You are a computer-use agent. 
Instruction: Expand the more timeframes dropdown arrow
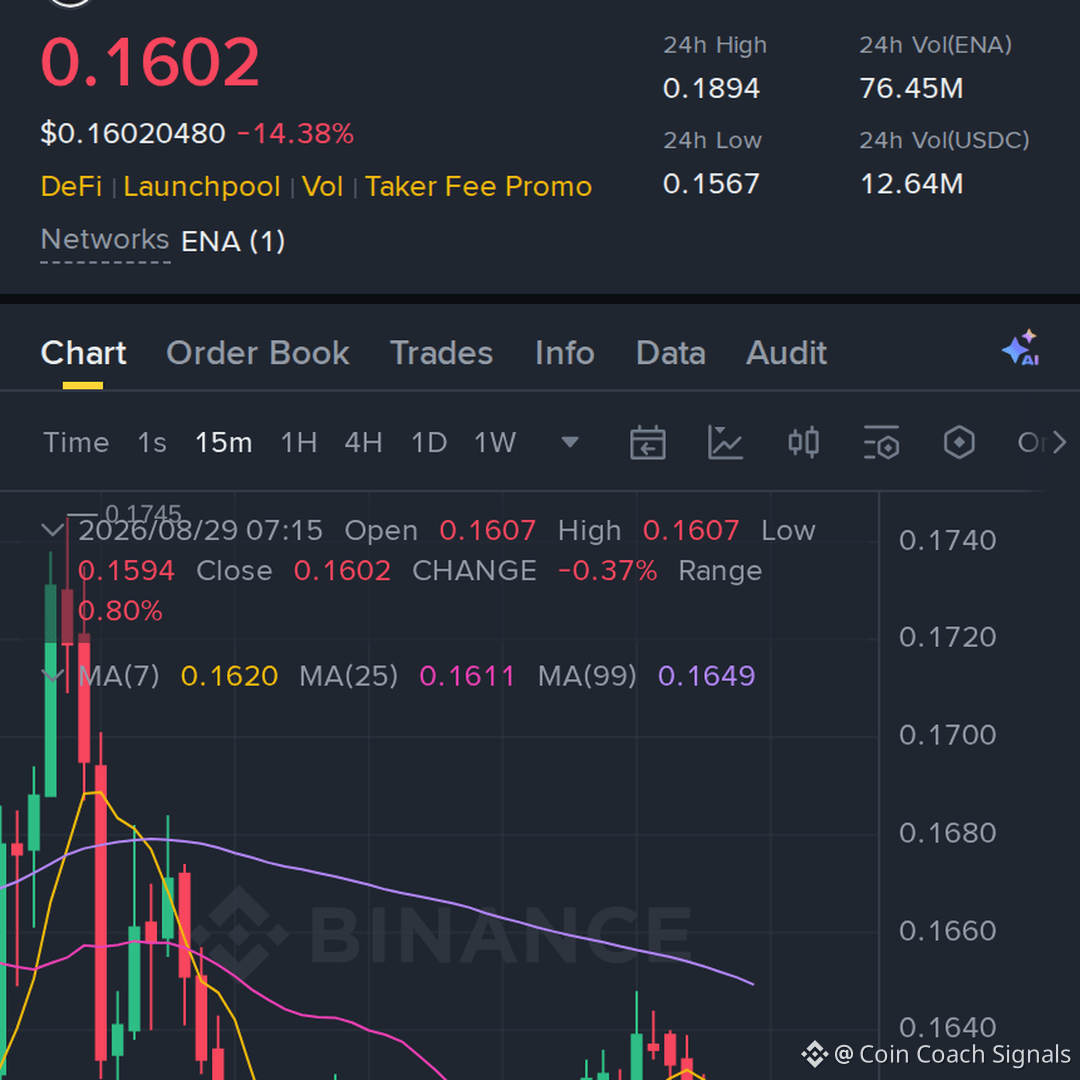(570, 442)
